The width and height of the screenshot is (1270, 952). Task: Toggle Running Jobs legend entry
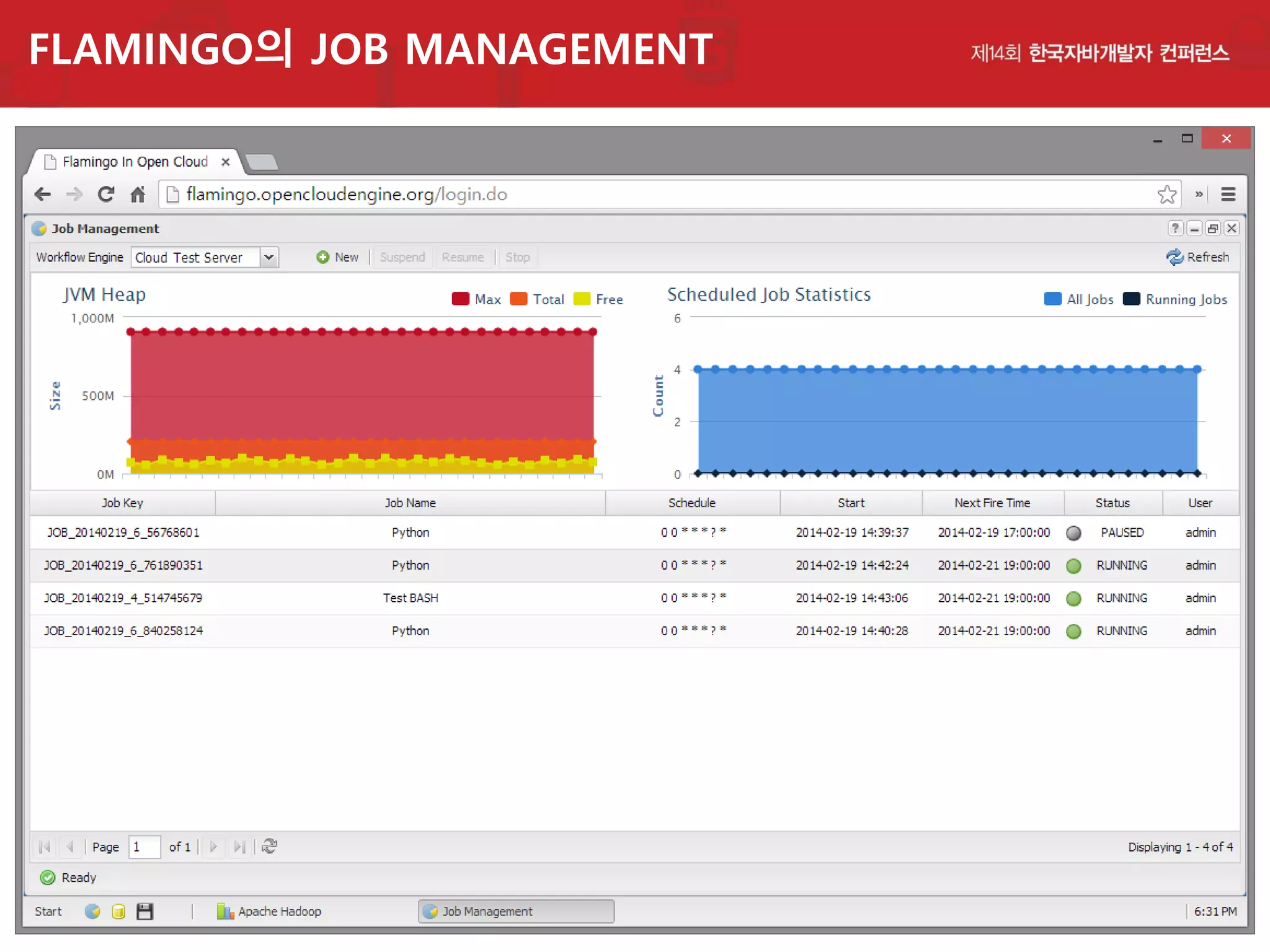[x=1175, y=299]
